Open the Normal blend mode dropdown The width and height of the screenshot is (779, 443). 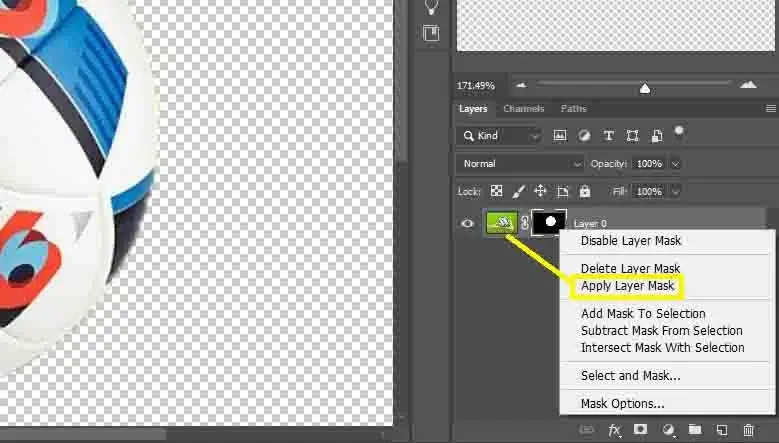click(520, 164)
